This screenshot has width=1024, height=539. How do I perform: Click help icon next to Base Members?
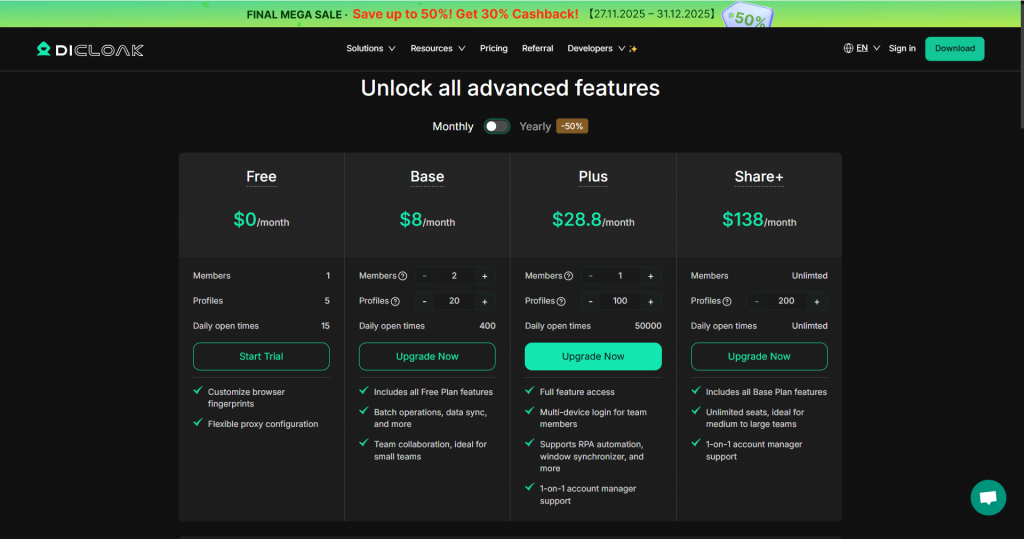403,276
